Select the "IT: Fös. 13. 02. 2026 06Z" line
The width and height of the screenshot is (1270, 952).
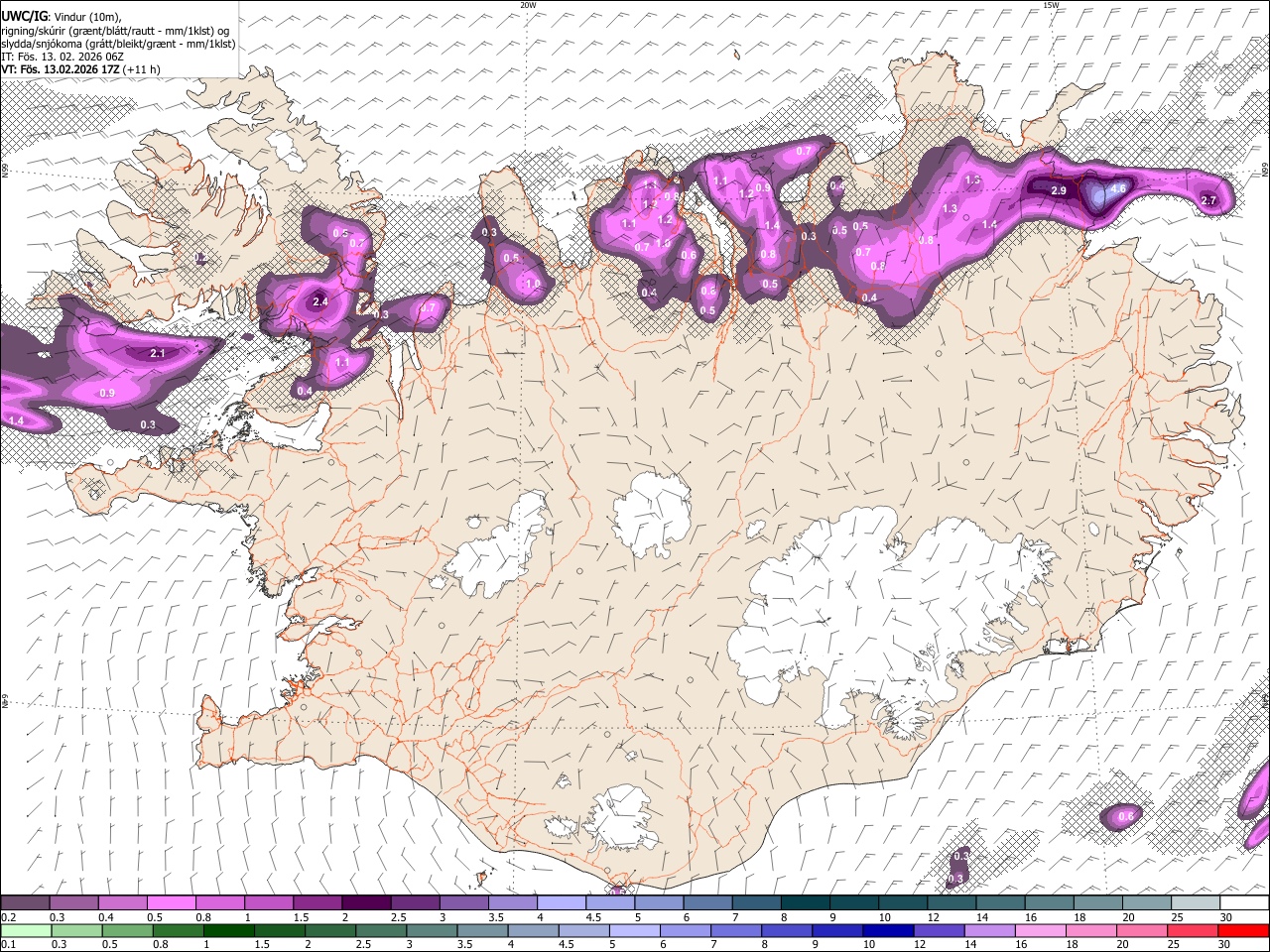(x=62, y=57)
